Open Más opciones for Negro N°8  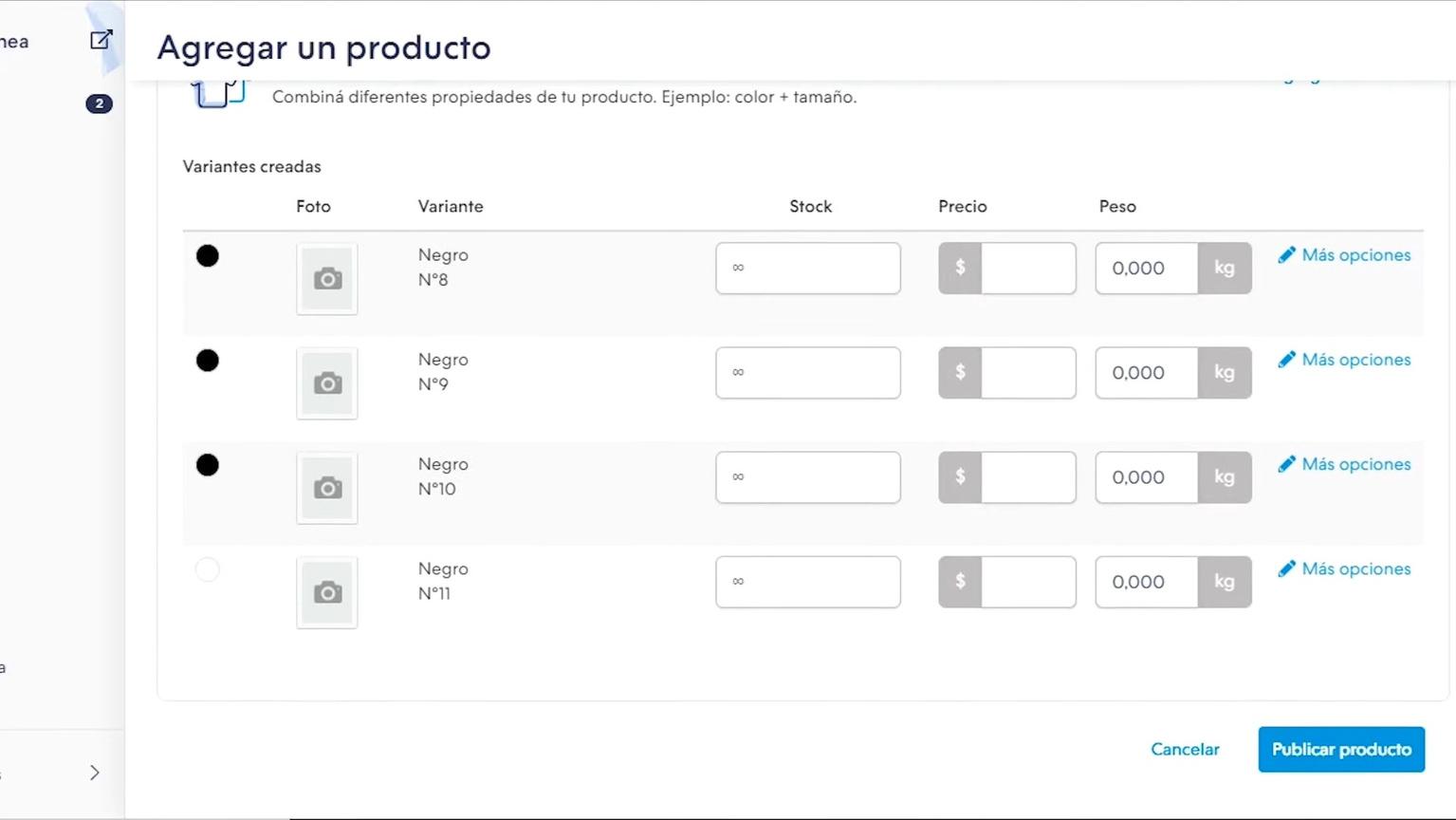[1345, 255]
